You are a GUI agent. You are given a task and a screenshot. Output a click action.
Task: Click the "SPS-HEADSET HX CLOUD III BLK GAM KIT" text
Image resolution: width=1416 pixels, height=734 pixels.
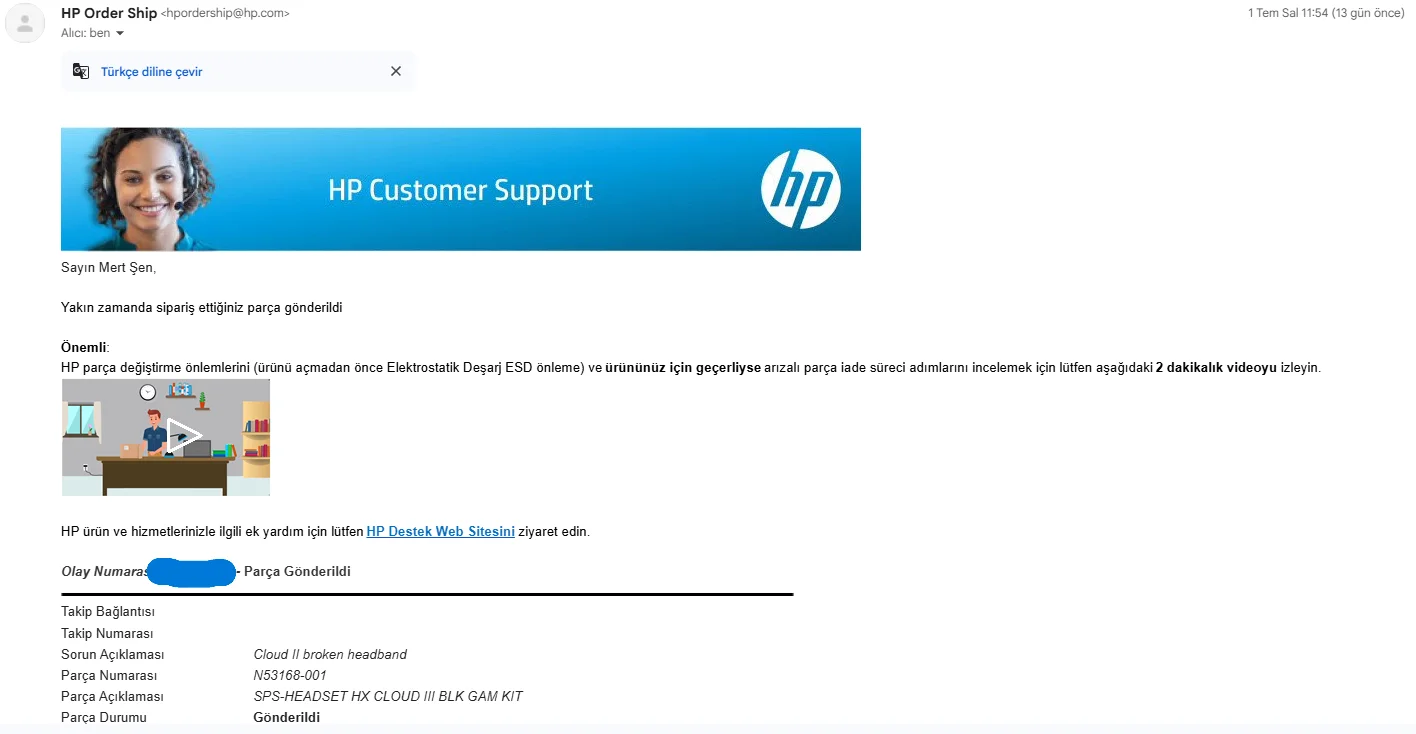click(x=388, y=697)
